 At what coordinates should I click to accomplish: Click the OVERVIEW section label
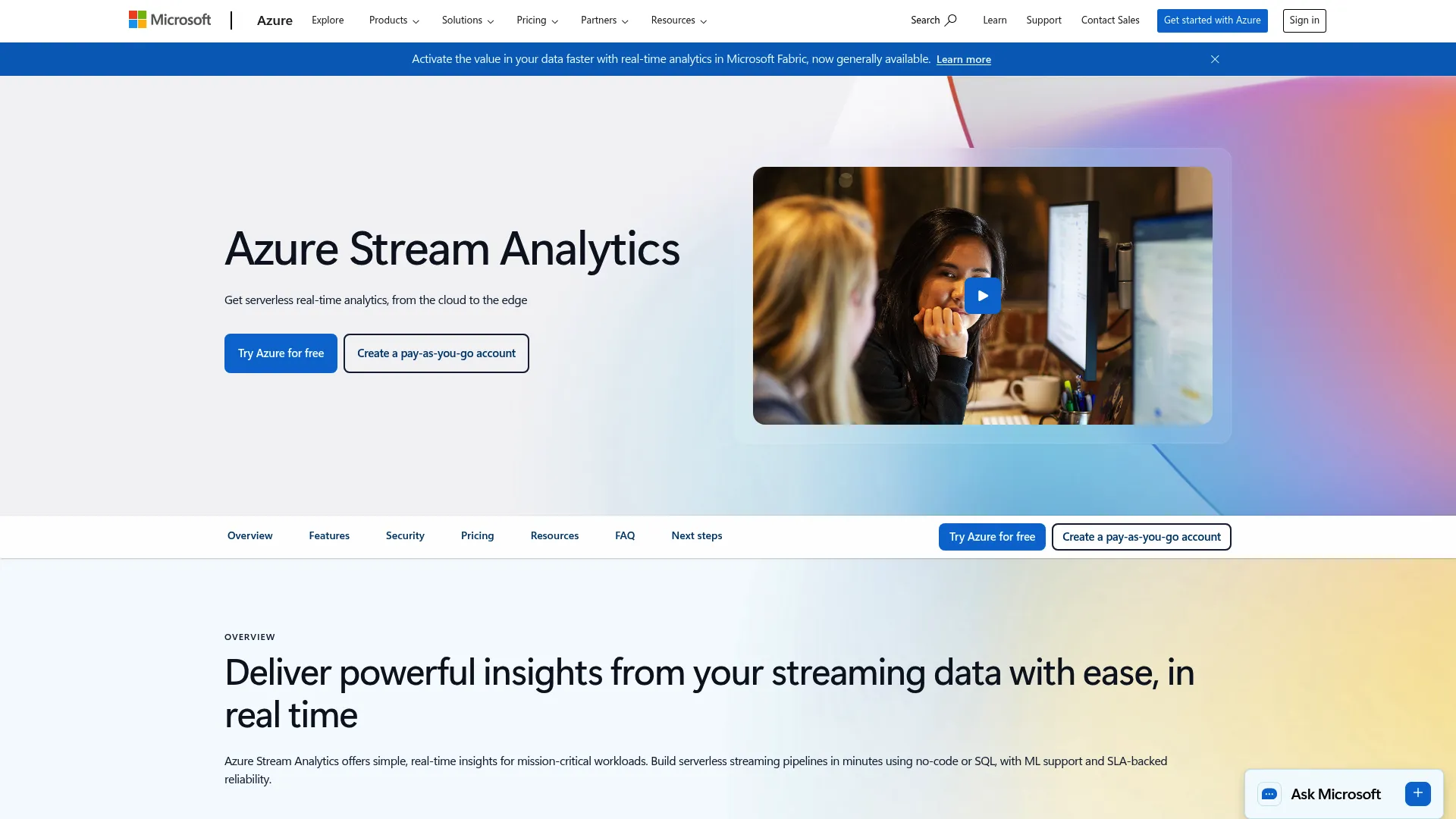click(249, 637)
